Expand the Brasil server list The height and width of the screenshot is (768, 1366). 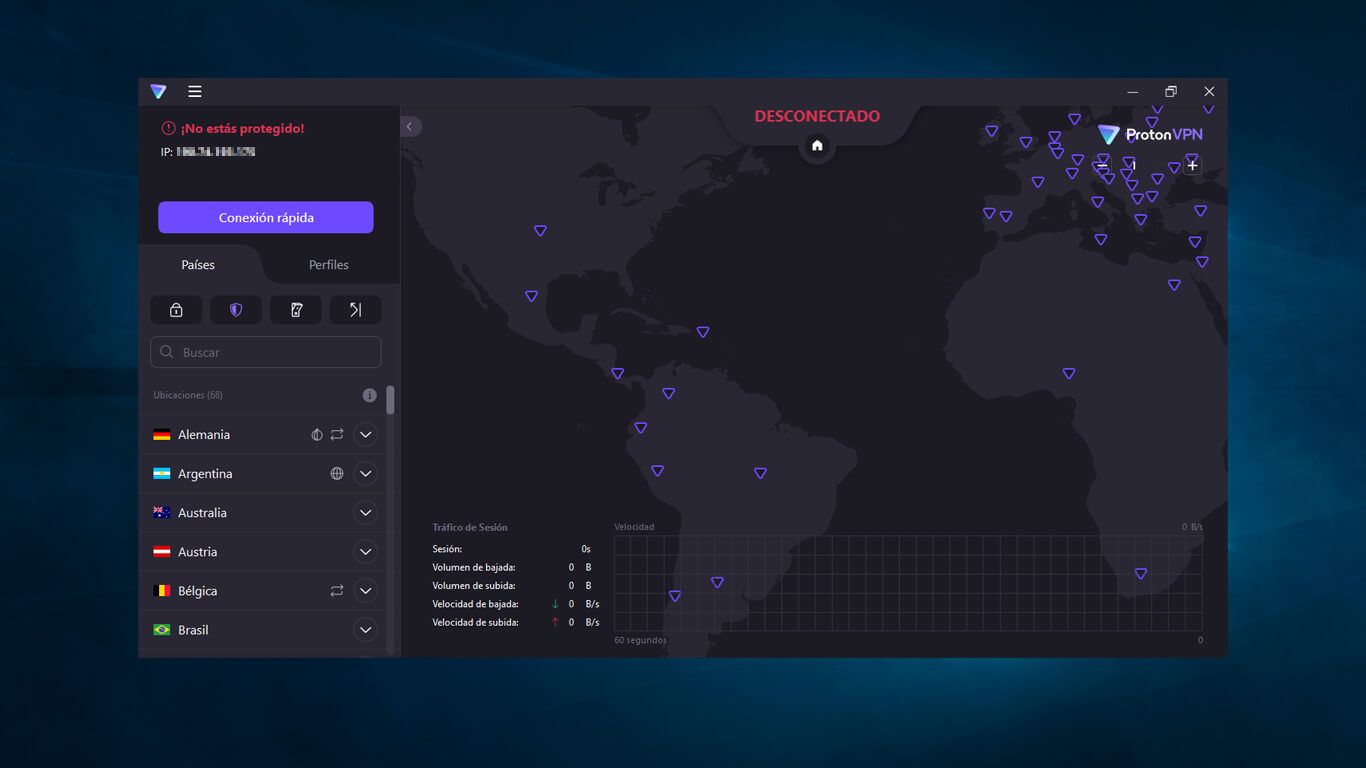tap(366, 630)
